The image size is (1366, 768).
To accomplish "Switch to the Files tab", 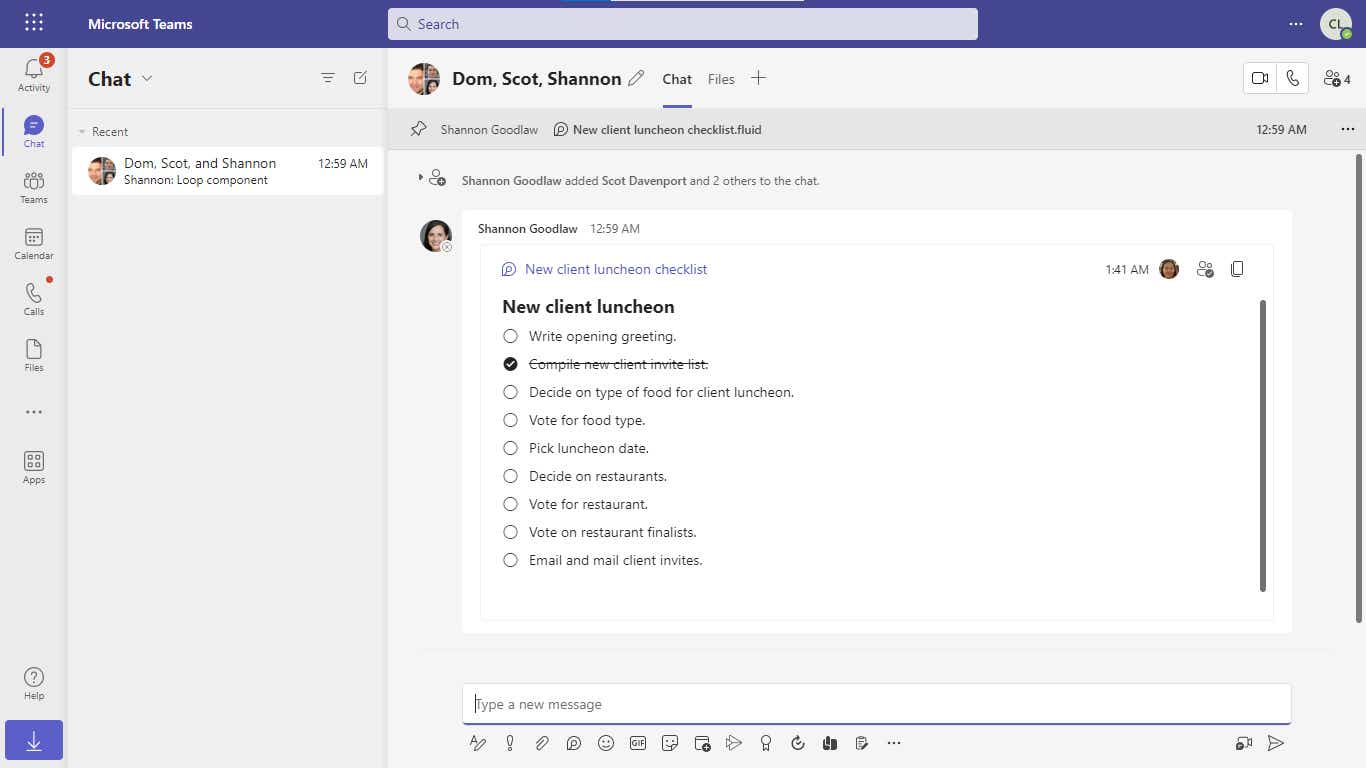I will (x=721, y=79).
